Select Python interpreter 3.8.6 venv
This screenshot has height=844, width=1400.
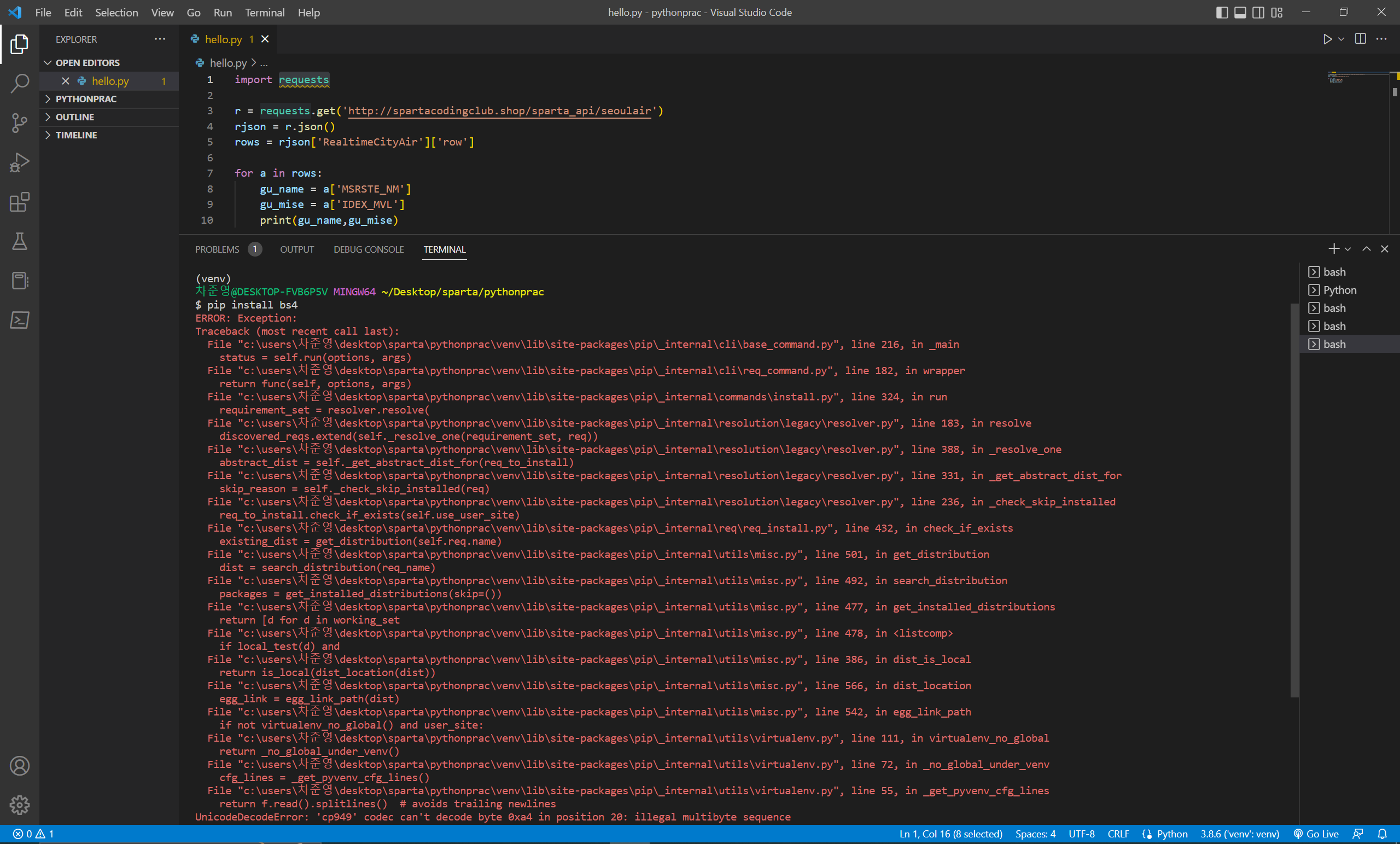click(1240, 834)
